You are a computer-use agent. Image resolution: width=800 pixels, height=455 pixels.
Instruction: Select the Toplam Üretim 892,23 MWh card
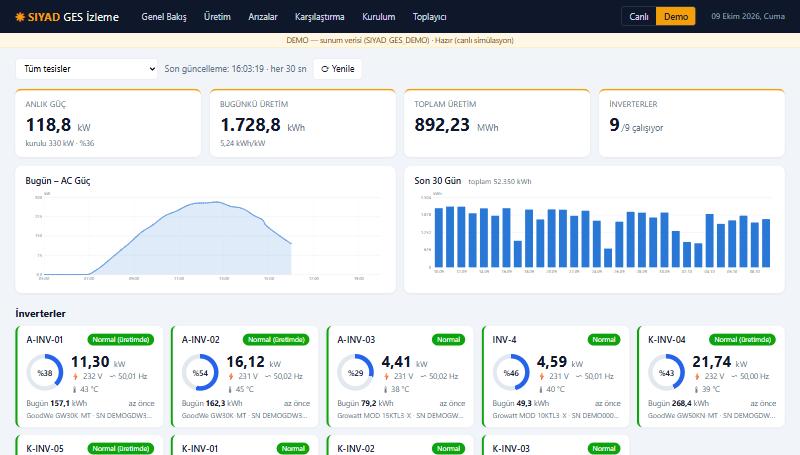(x=497, y=123)
